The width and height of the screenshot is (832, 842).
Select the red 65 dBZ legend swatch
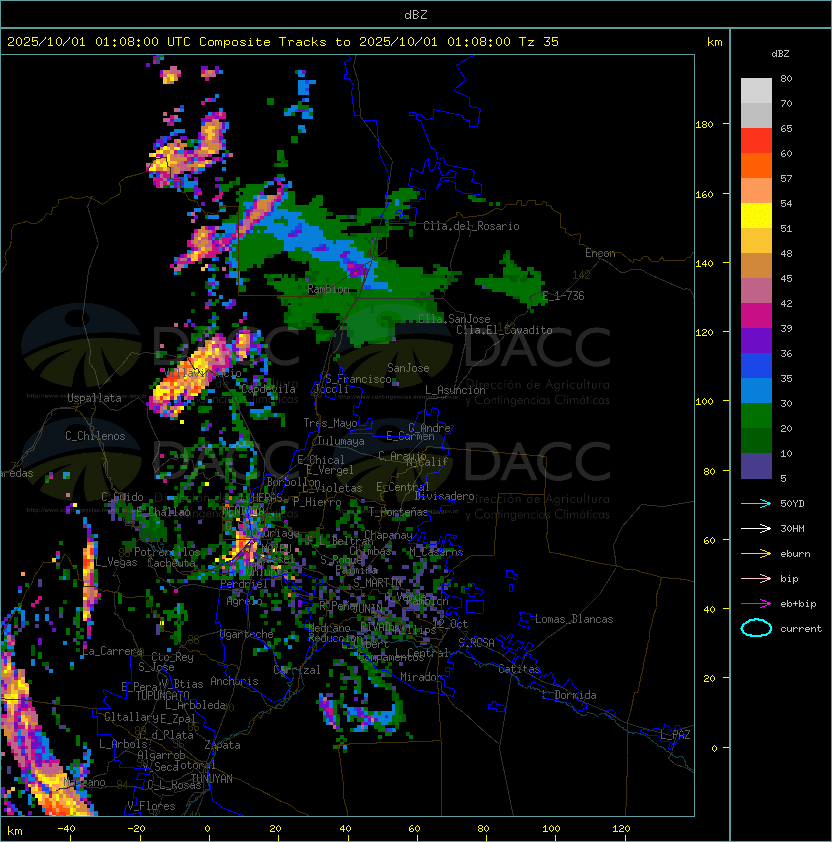click(756, 140)
